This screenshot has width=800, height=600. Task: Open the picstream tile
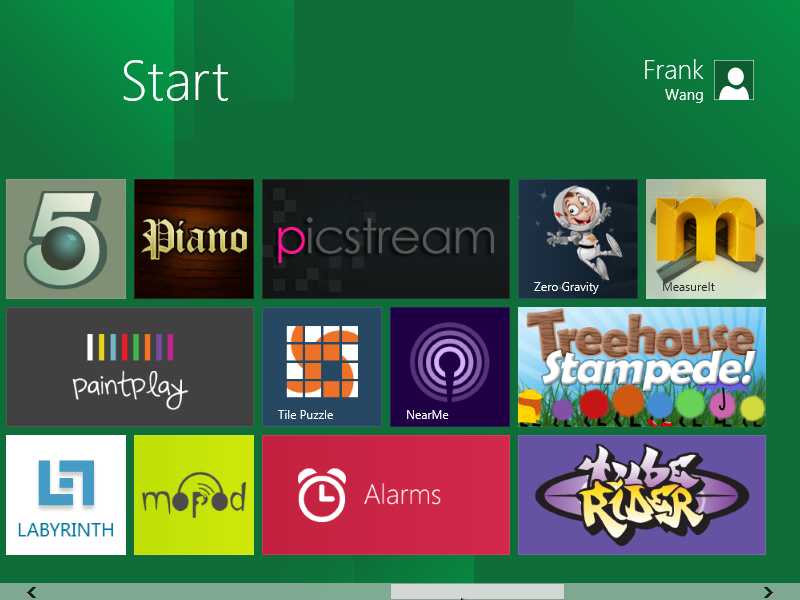tap(386, 239)
